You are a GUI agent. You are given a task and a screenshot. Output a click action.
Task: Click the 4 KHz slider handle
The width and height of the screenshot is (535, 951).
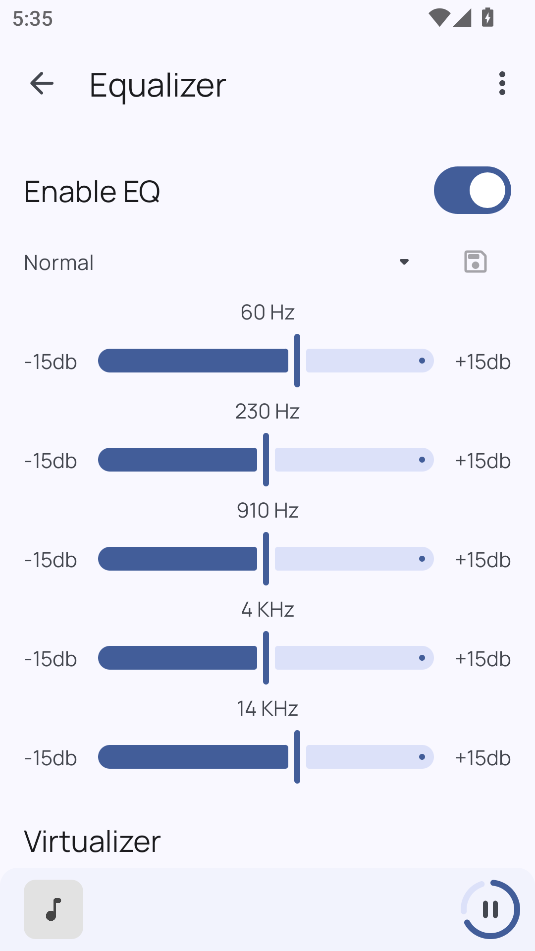266,657
